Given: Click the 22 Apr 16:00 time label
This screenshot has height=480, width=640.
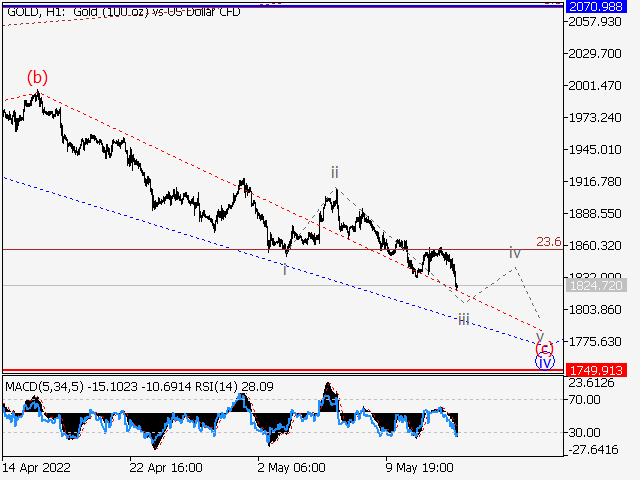Looking at the screenshot, I should coord(166,467).
